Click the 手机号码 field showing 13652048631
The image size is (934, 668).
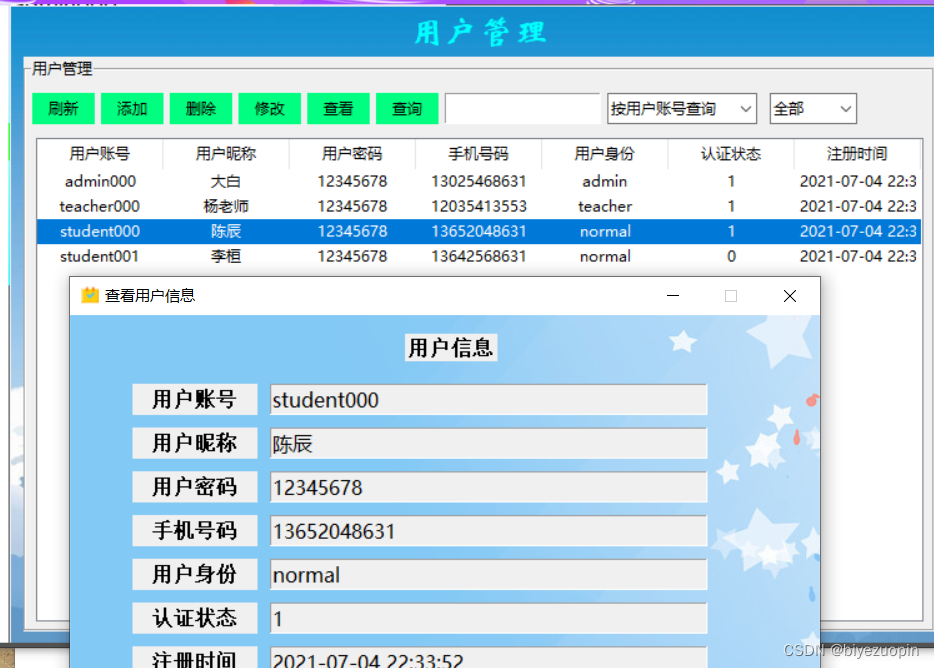point(488,531)
